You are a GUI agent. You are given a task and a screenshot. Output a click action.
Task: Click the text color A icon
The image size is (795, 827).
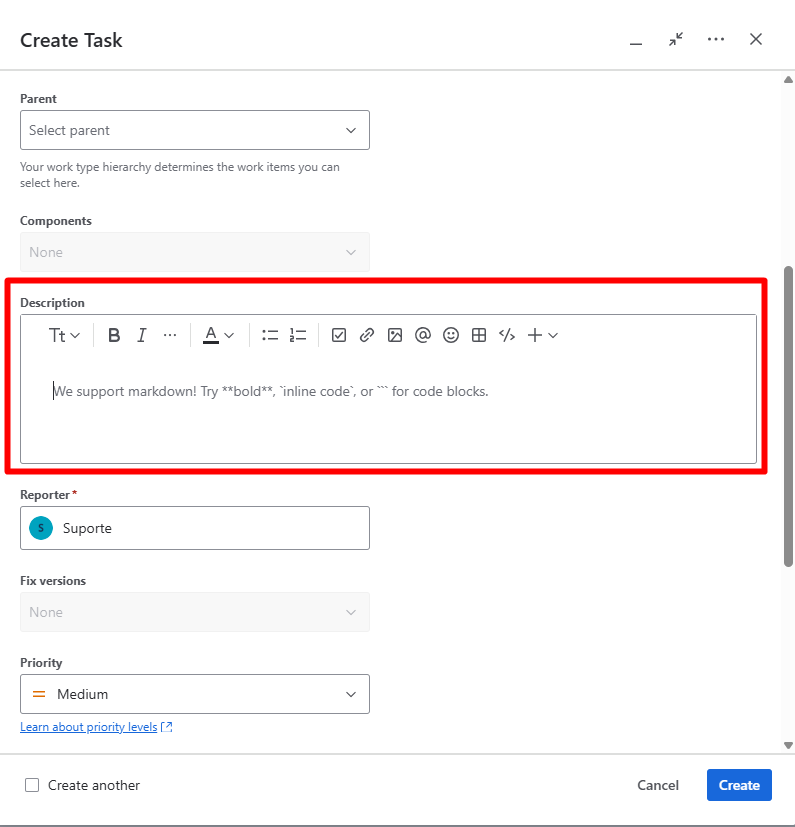point(210,335)
